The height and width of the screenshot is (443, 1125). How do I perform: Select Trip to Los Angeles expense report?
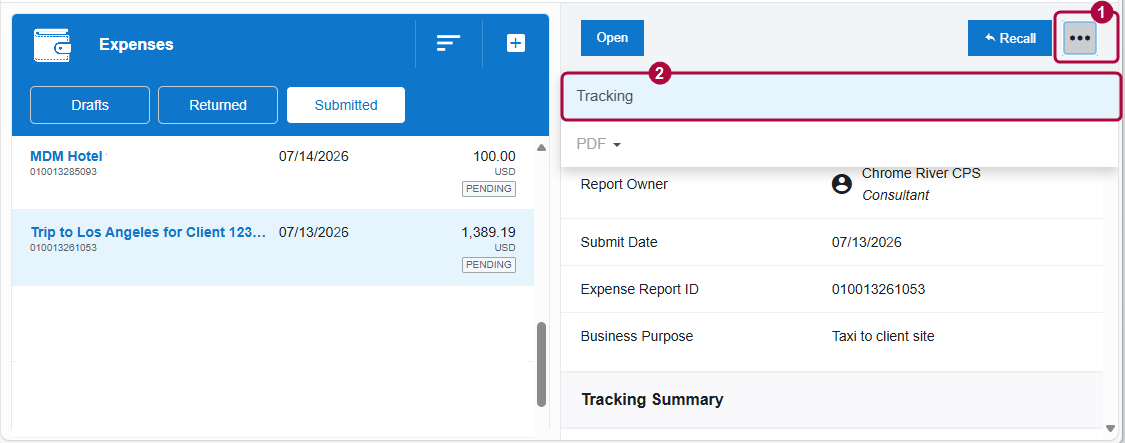pyautogui.click(x=148, y=232)
